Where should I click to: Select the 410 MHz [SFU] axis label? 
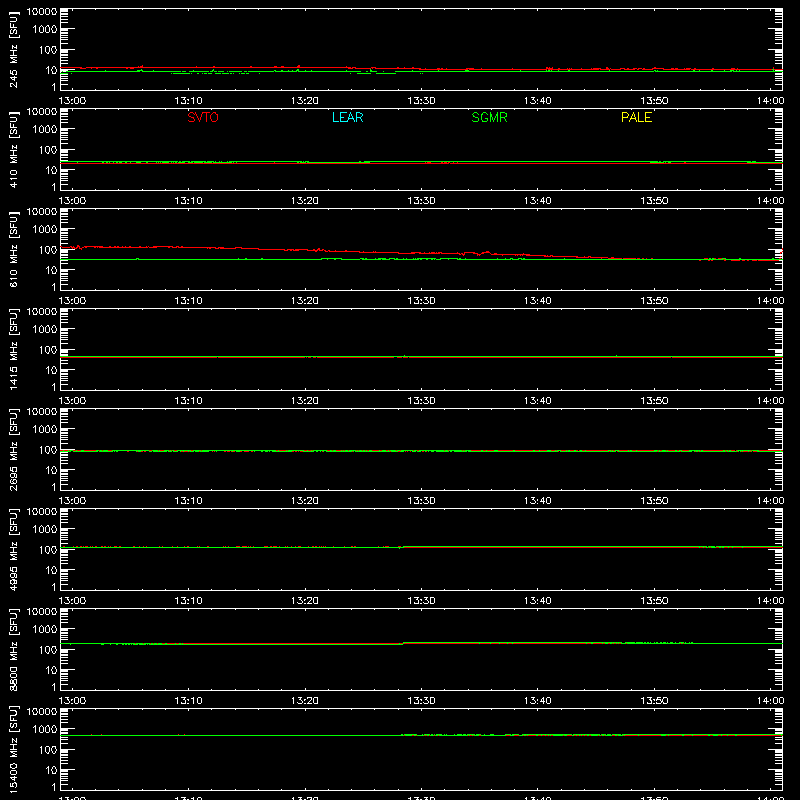click(13, 149)
